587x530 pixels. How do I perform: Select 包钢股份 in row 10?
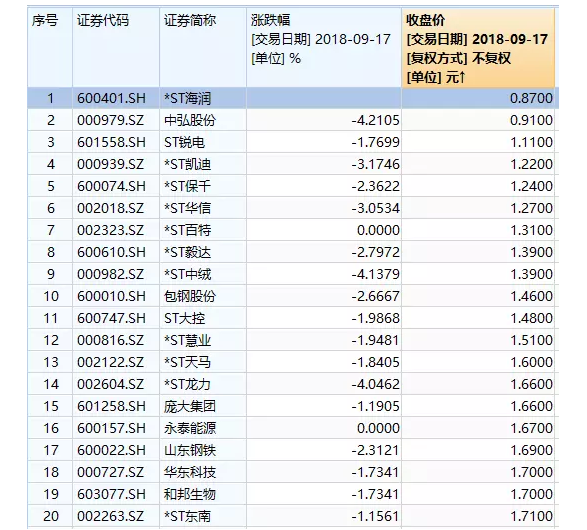[203, 296]
